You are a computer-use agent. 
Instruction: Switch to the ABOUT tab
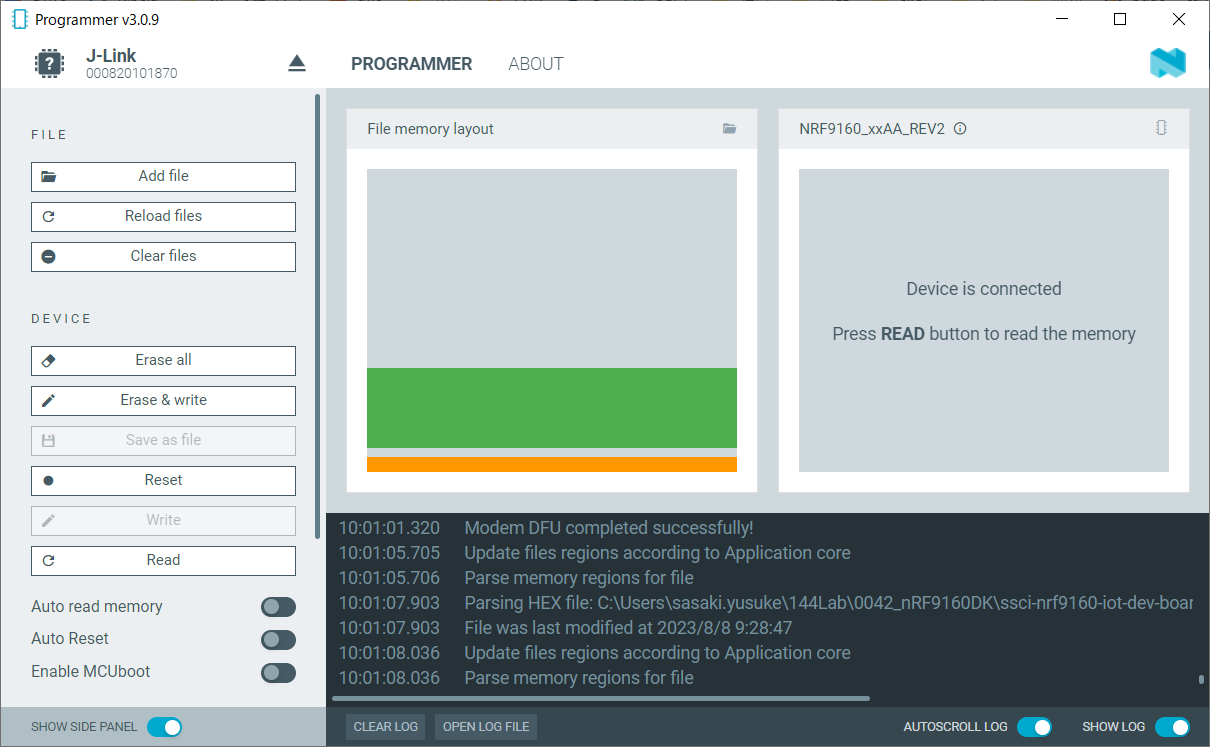point(536,64)
